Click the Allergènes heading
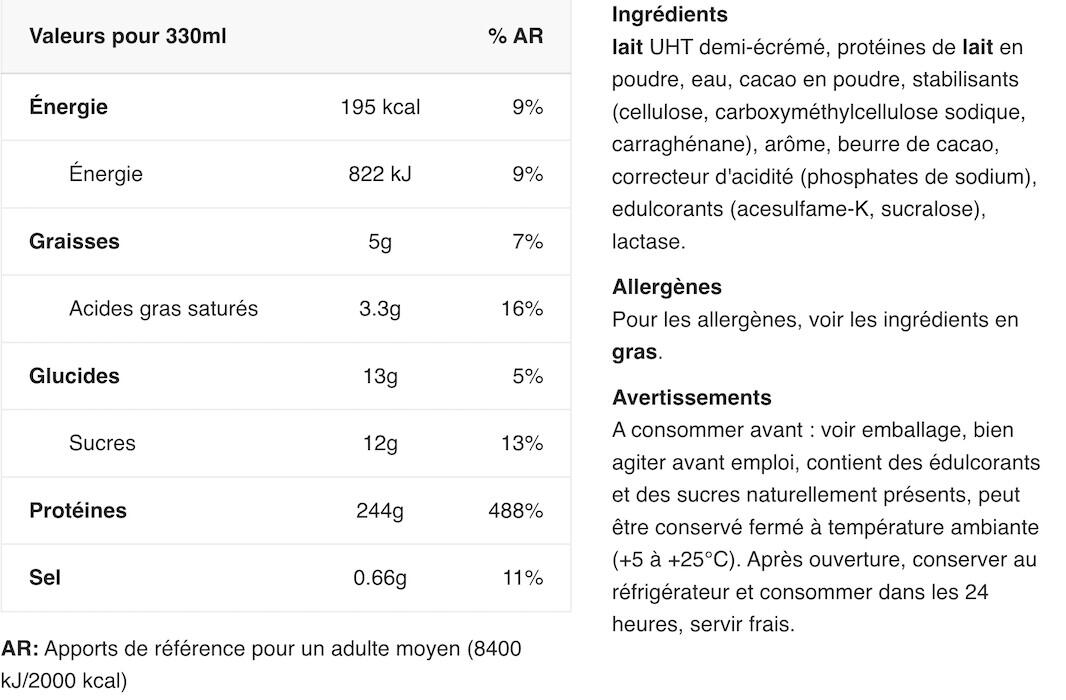 click(667, 287)
